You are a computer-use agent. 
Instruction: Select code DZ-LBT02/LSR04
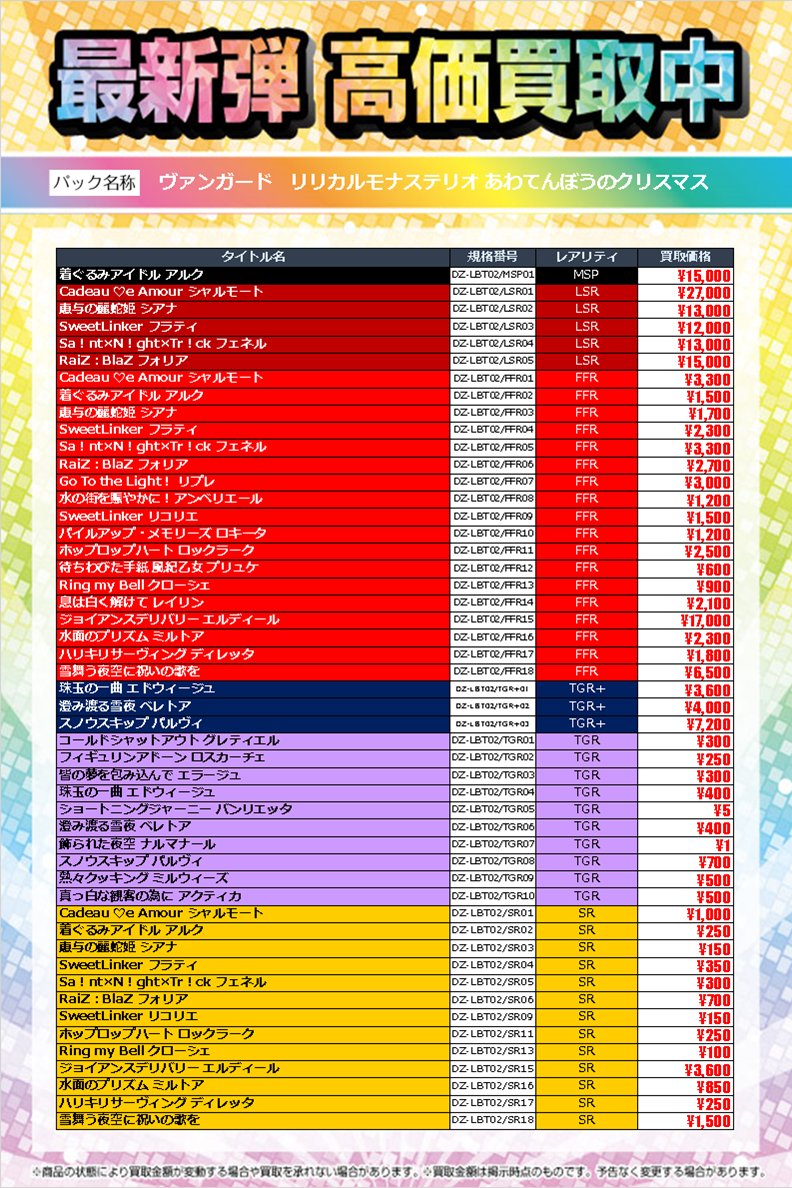493,344
